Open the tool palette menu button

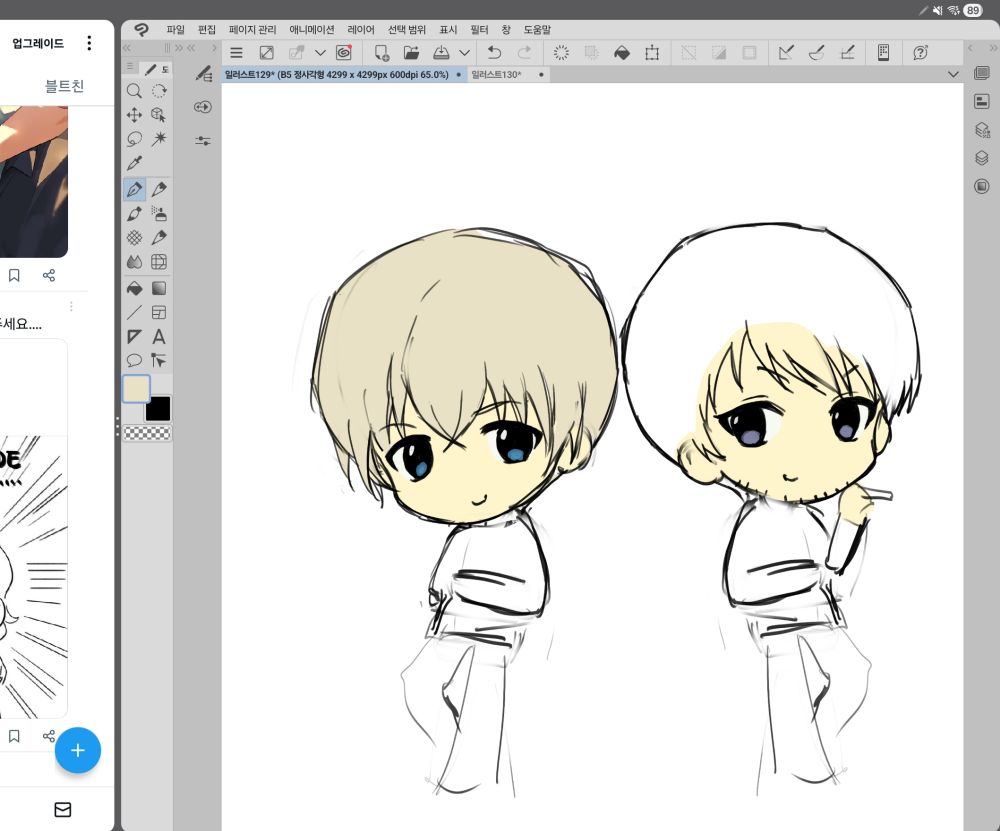point(130,66)
